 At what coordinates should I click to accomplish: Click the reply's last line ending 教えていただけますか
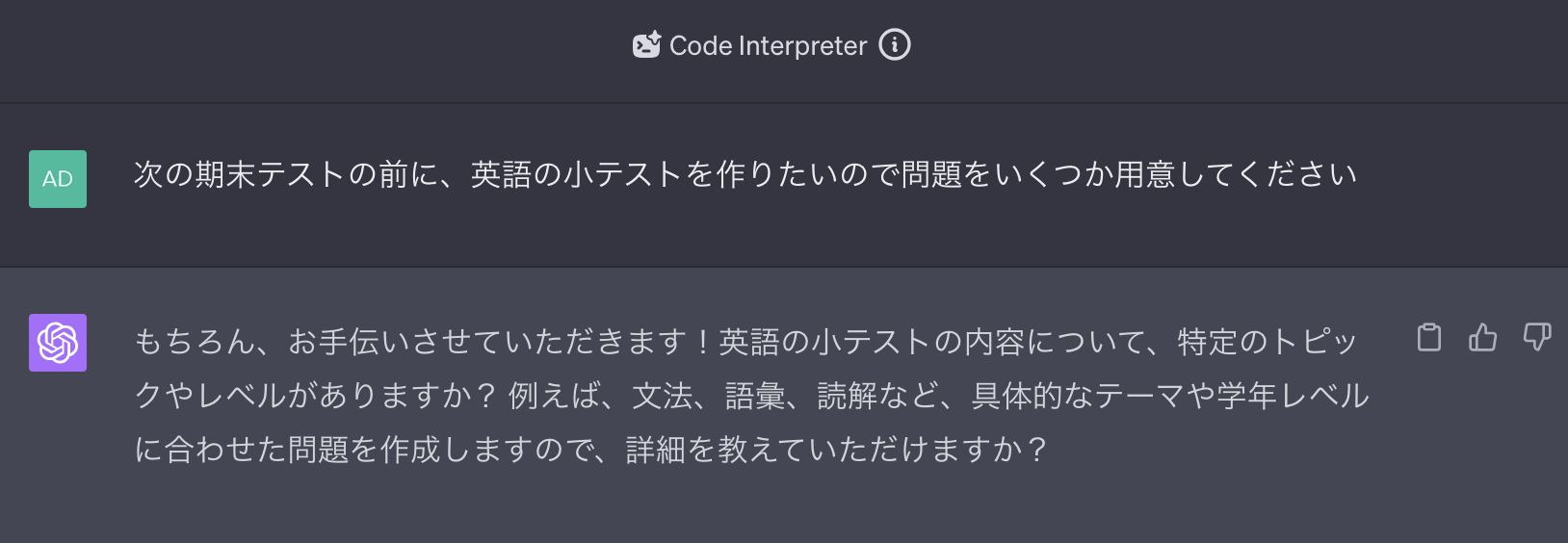(589, 450)
